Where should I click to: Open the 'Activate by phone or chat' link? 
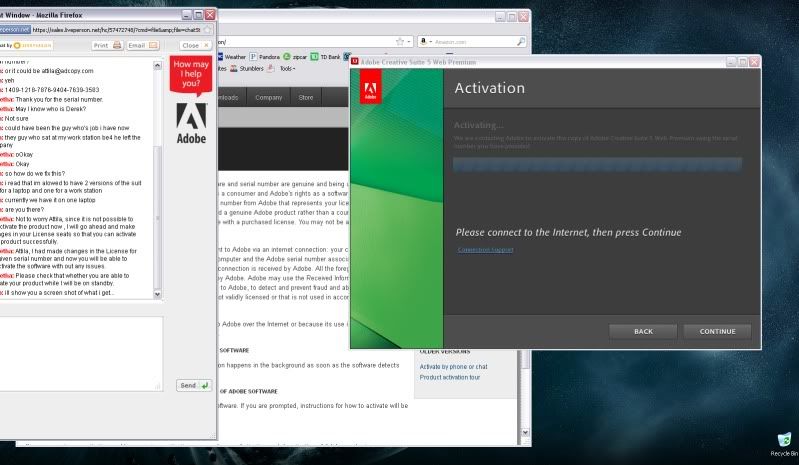(x=454, y=367)
